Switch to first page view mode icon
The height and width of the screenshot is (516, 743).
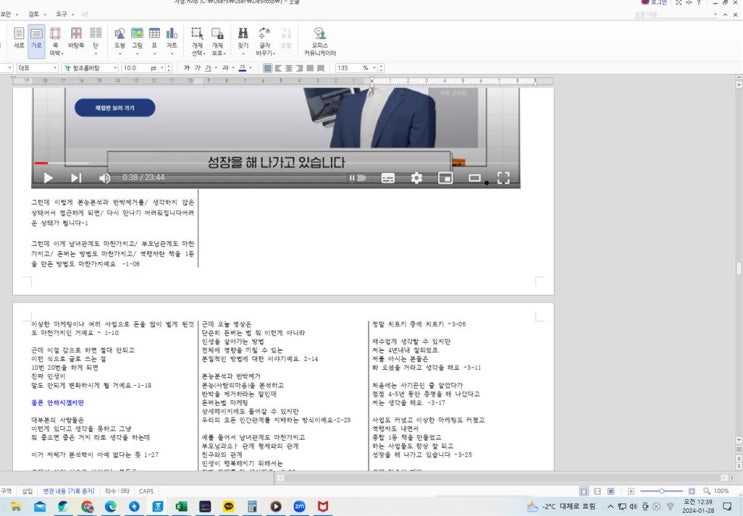[x=584, y=491]
